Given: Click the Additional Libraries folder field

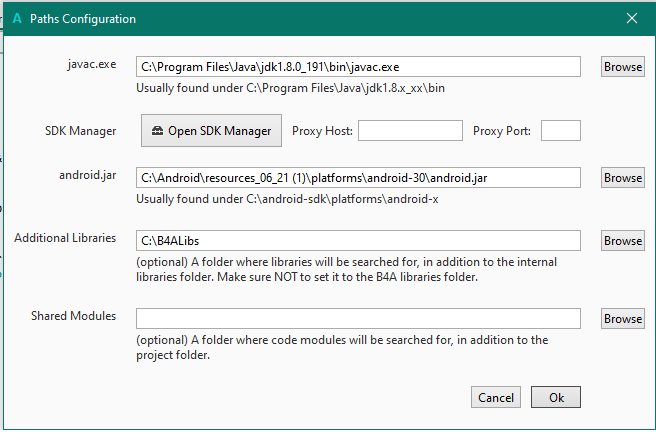Looking at the screenshot, I should 358,241.
